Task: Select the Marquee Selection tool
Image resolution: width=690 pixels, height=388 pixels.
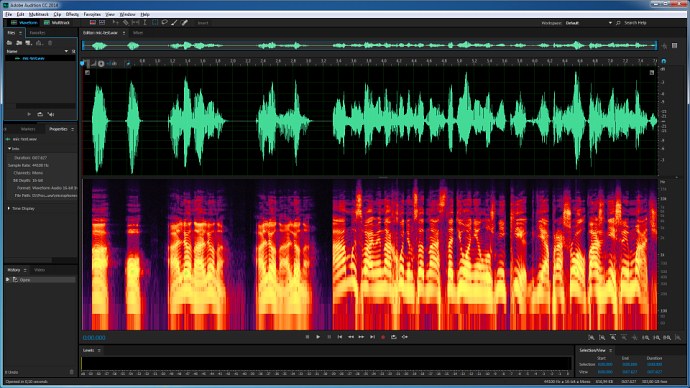Action: pyautogui.click(x=154, y=22)
